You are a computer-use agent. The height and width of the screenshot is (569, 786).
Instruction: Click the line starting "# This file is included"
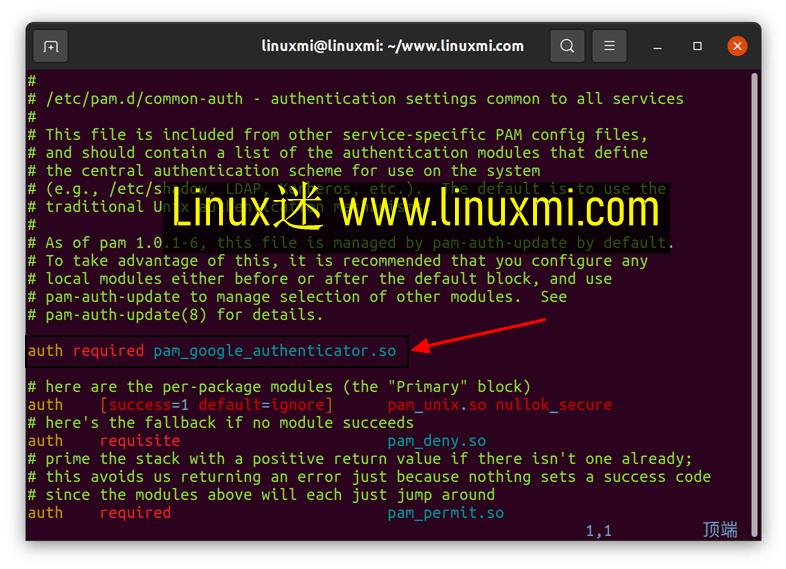[x=338, y=135]
